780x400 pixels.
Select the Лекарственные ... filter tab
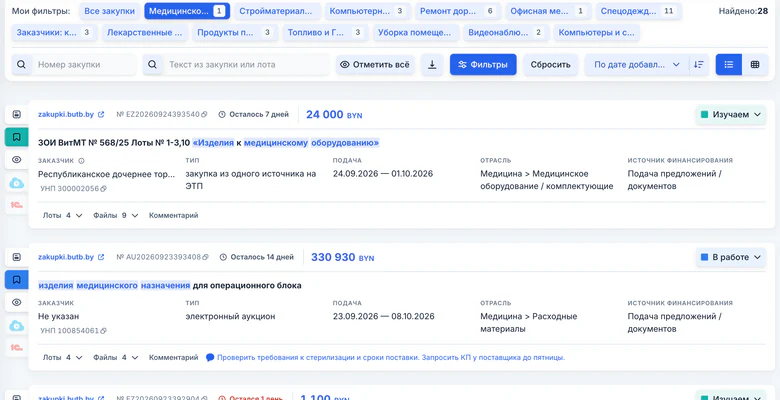pyautogui.click(x=145, y=32)
